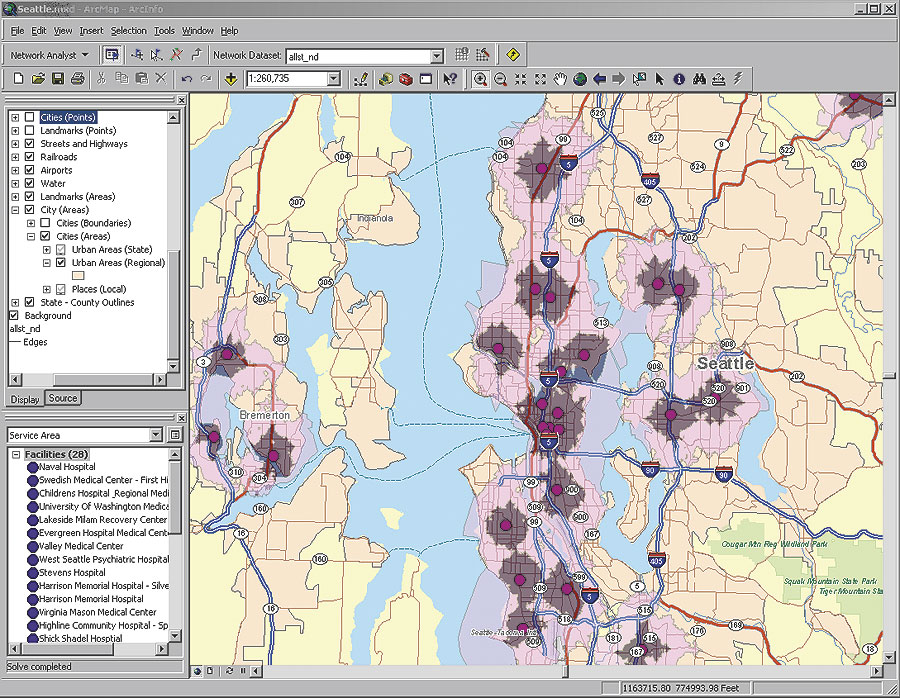
Task: Switch to the Source tab
Action: (63, 398)
